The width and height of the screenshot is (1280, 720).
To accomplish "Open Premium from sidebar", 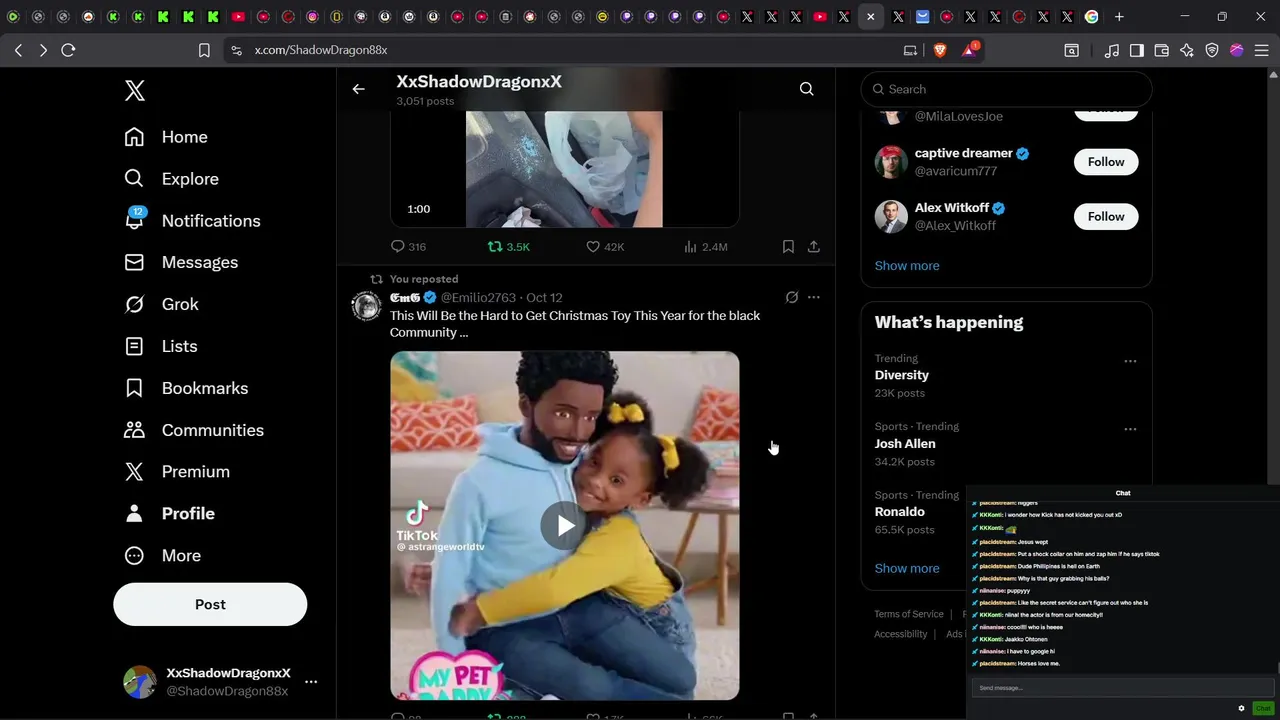I will 177,471.
